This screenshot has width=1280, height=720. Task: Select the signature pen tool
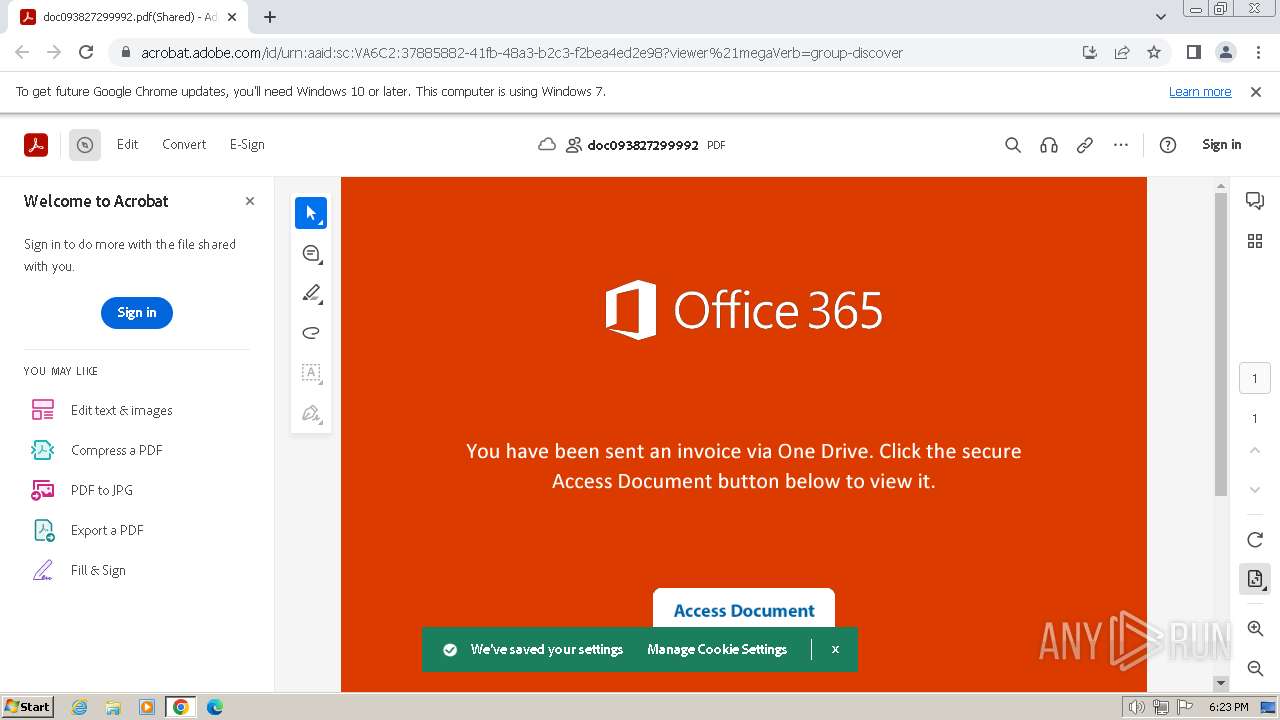click(311, 413)
